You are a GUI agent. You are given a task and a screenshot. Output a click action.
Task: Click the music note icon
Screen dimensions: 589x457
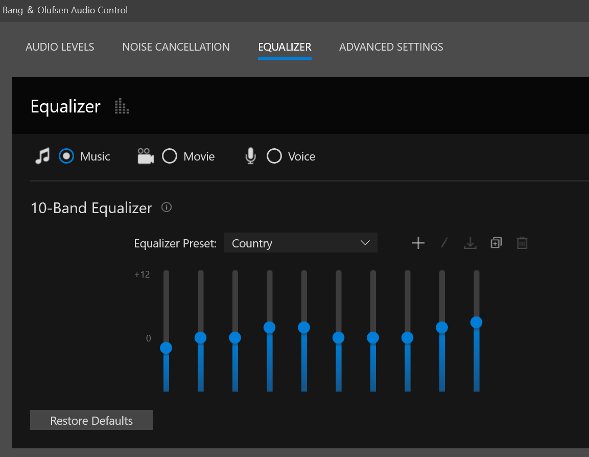tap(42, 156)
